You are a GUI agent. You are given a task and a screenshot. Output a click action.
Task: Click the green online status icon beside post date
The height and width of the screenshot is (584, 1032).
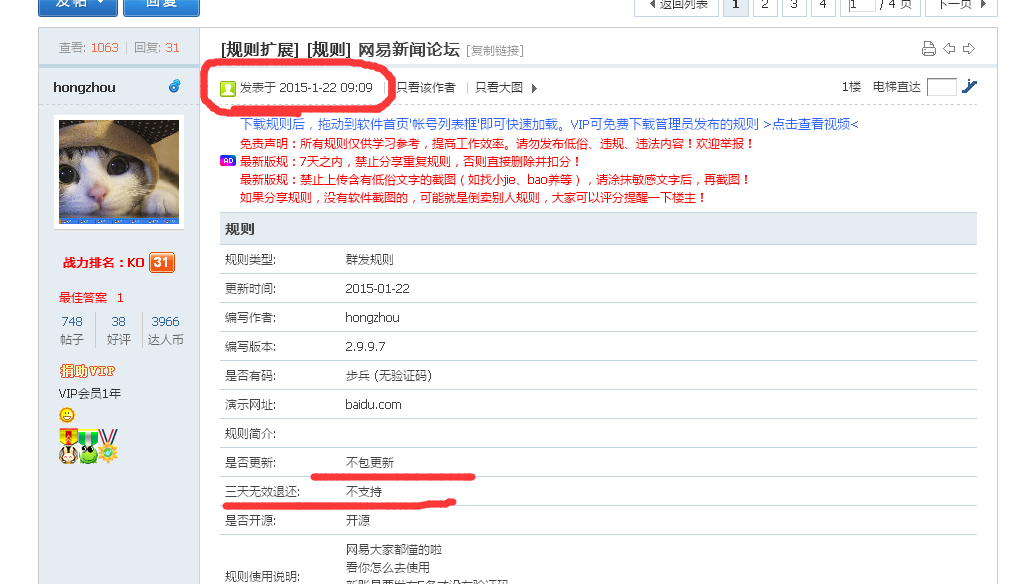(x=229, y=87)
